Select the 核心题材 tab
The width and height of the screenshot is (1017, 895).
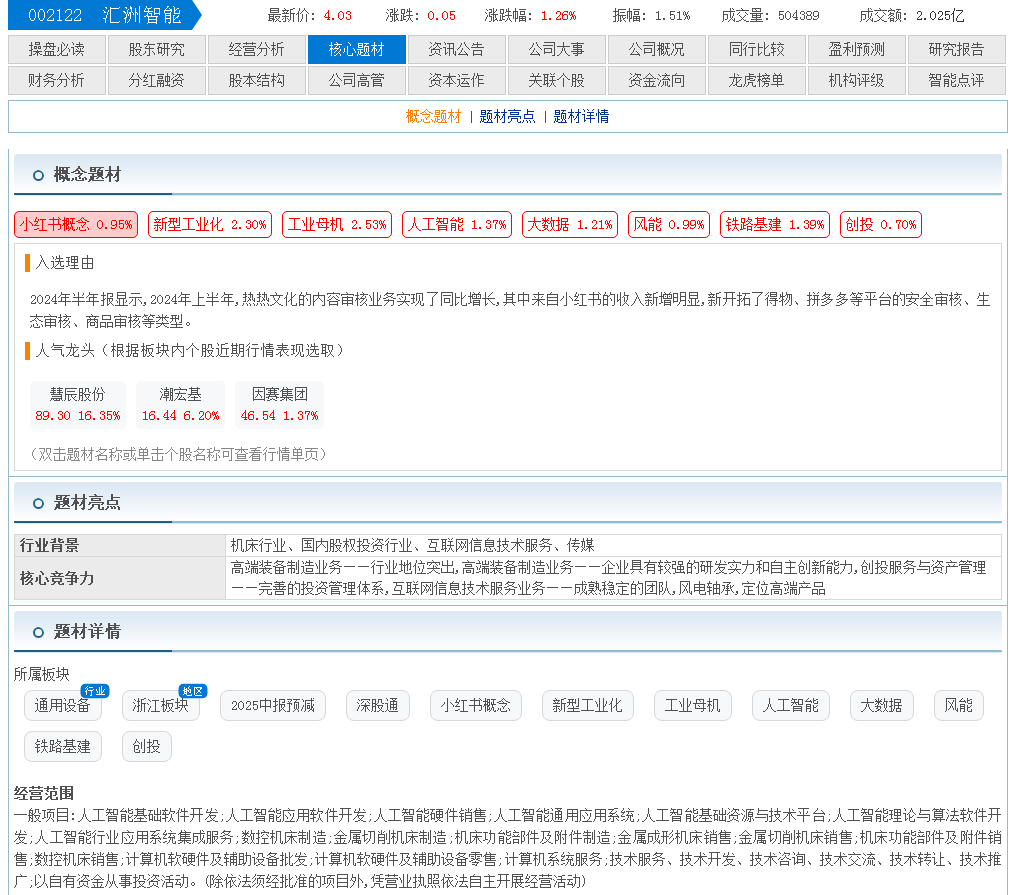(x=357, y=50)
